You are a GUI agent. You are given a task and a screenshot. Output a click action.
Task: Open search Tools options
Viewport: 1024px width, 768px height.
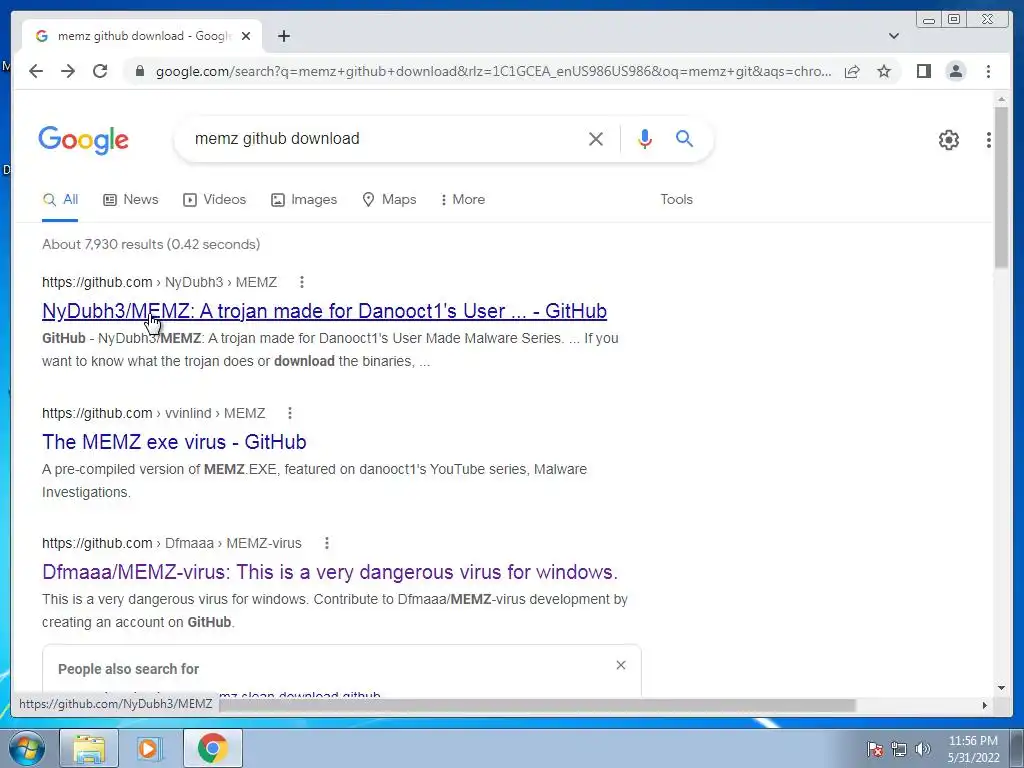point(676,200)
